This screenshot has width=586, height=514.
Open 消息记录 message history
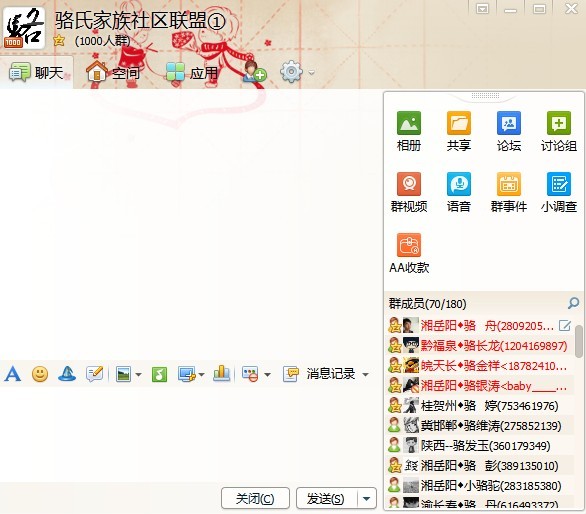[x=331, y=374]
